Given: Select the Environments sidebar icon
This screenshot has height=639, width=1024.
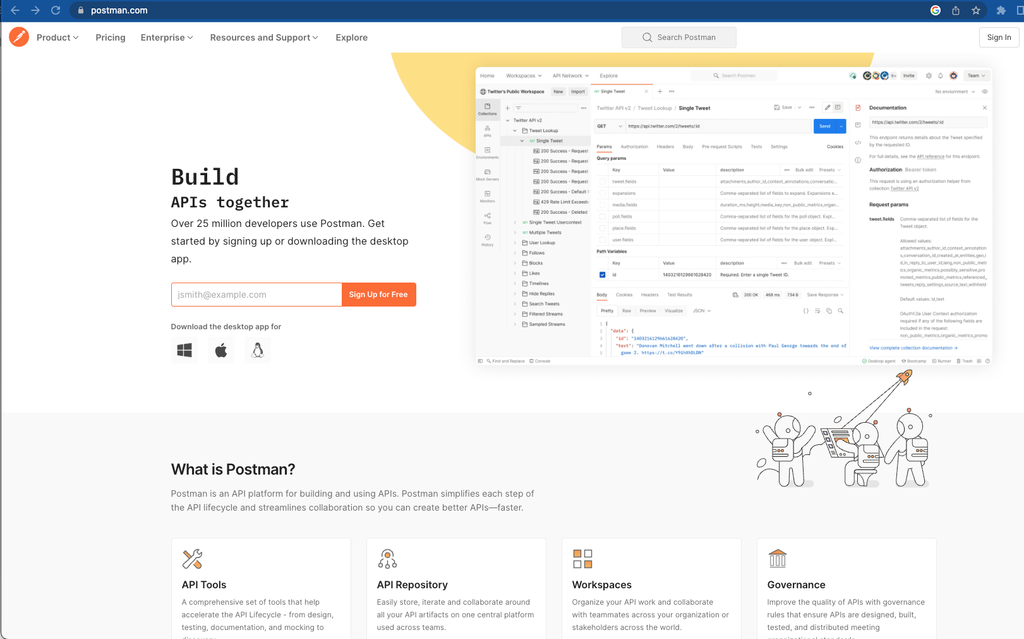Looking at the screenshot, I should 488,149.
